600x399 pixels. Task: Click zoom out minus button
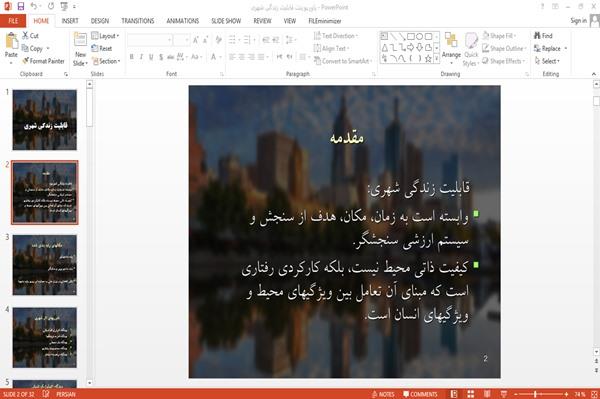(x=515, y=394)
